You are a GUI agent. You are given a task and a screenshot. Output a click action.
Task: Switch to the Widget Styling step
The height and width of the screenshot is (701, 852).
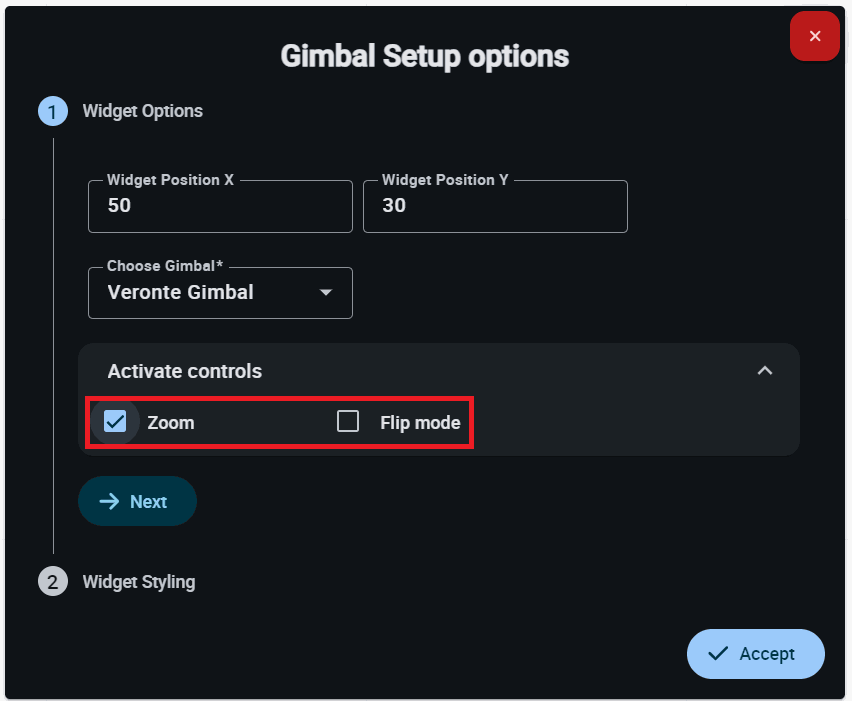(x=138, y=581)
